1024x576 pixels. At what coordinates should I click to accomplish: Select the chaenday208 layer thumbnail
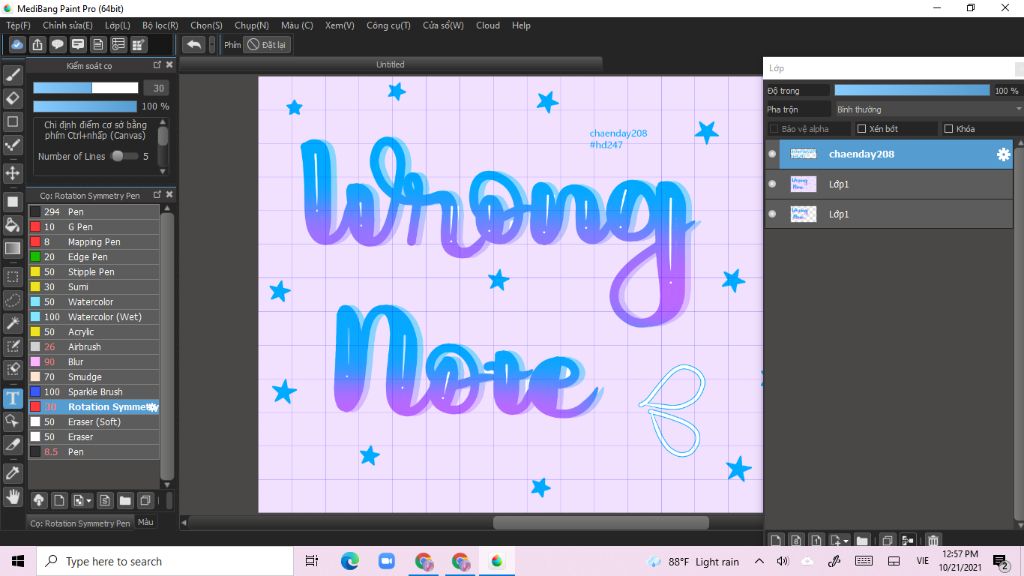(x=803, y=154)
